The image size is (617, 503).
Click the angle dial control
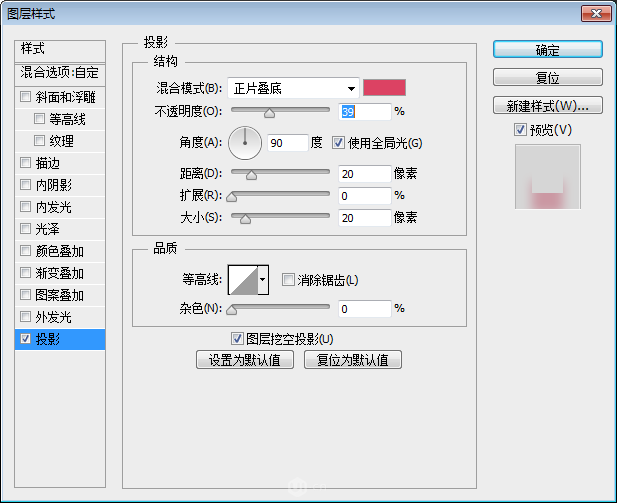245,143
